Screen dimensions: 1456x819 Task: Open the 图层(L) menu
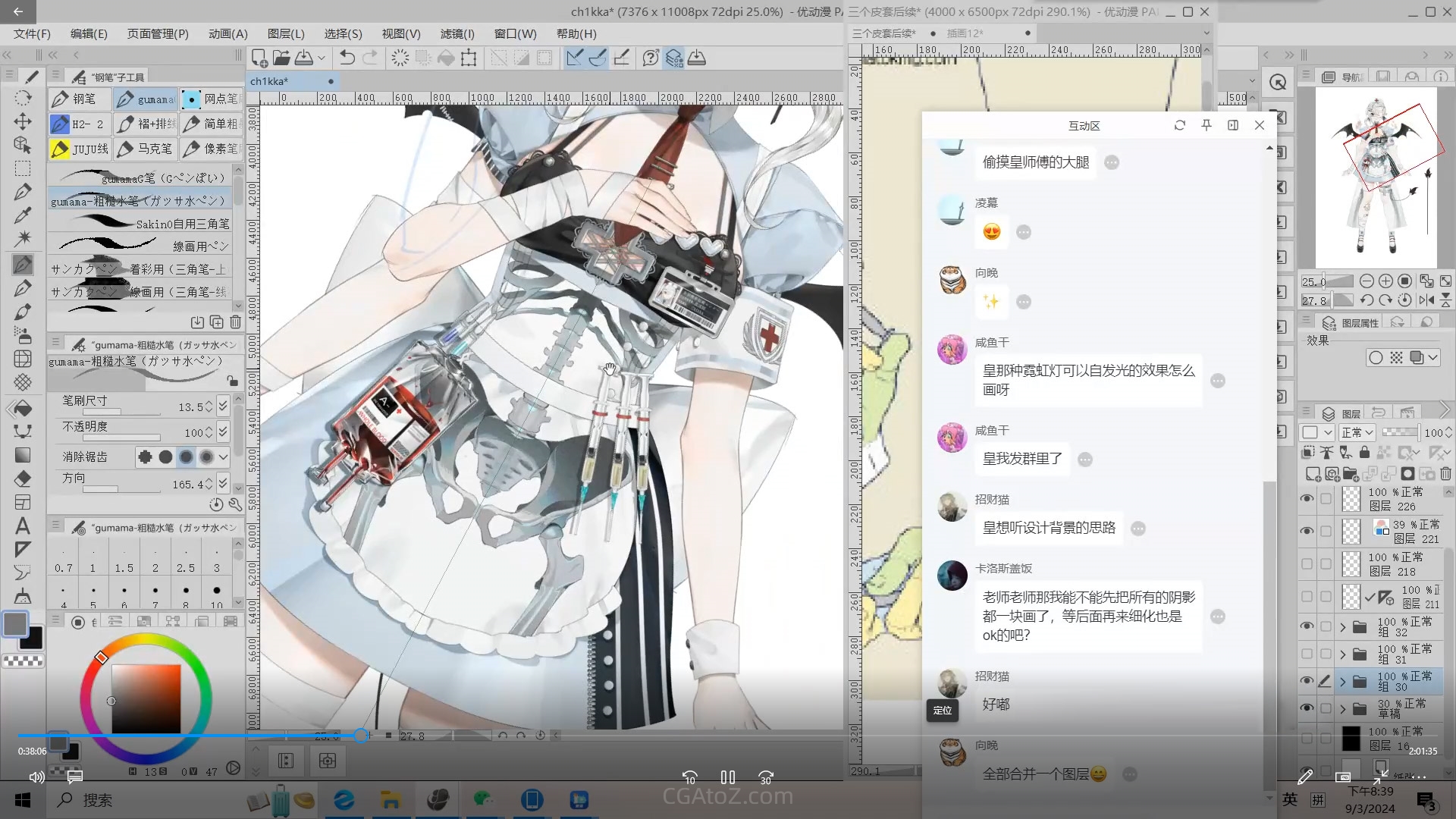(285, 34)
